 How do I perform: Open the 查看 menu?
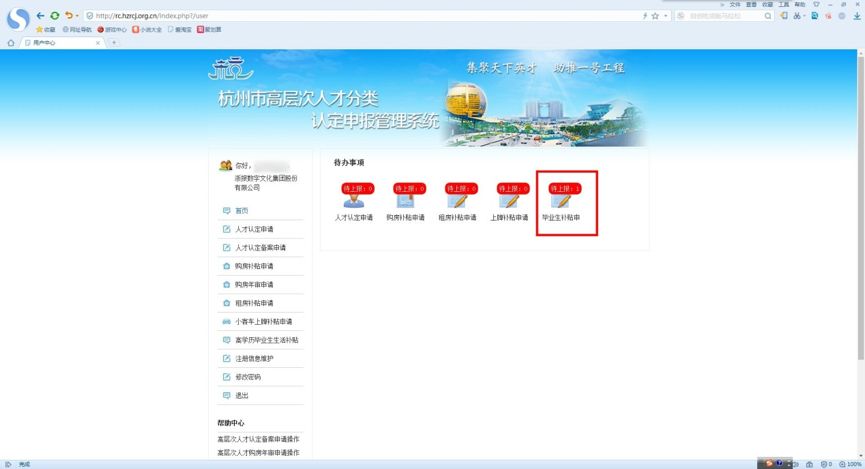pyautogui.click(x=751, y=4)
